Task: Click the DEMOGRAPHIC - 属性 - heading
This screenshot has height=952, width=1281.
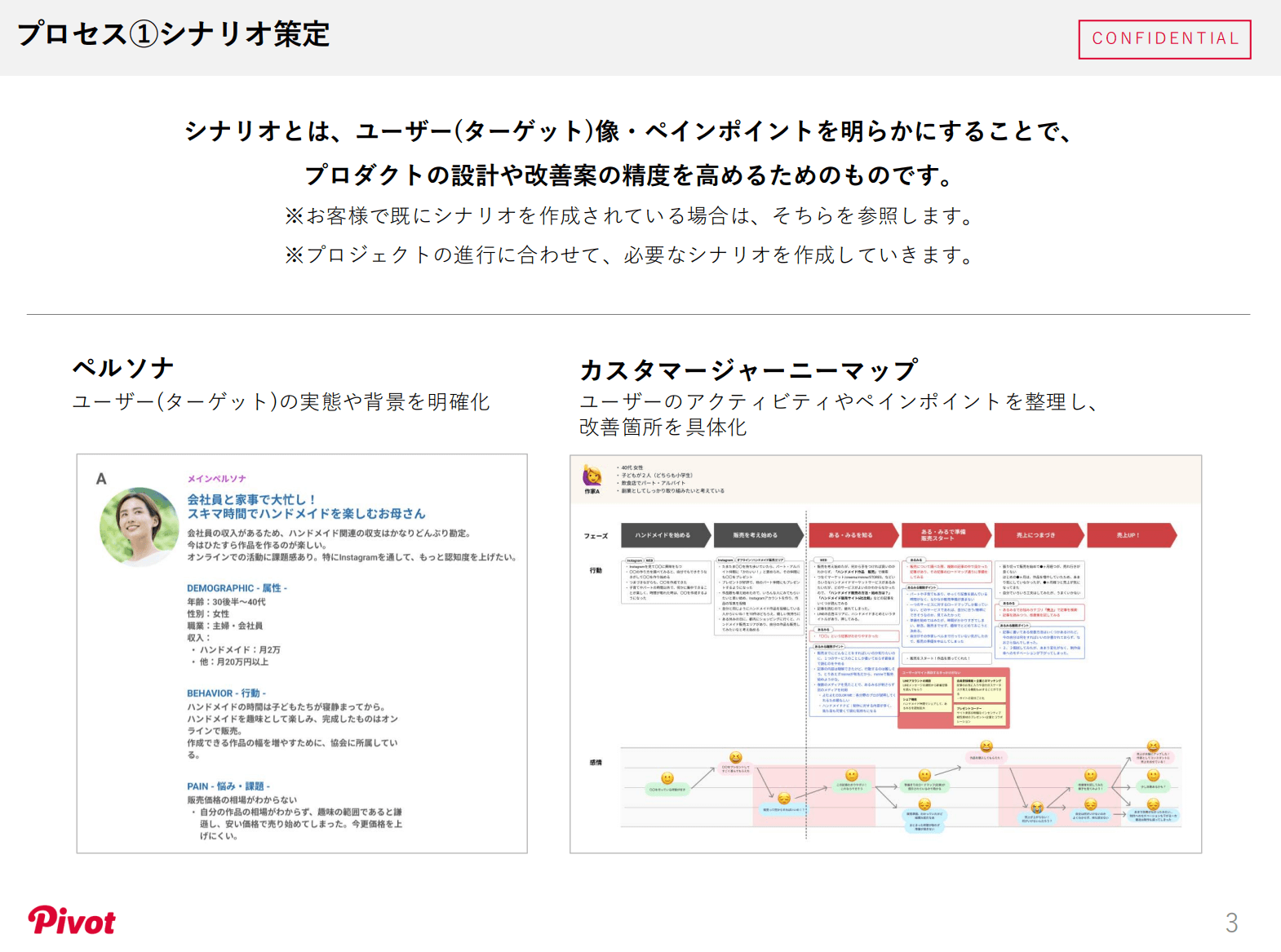Action: [x=237, y=588]
